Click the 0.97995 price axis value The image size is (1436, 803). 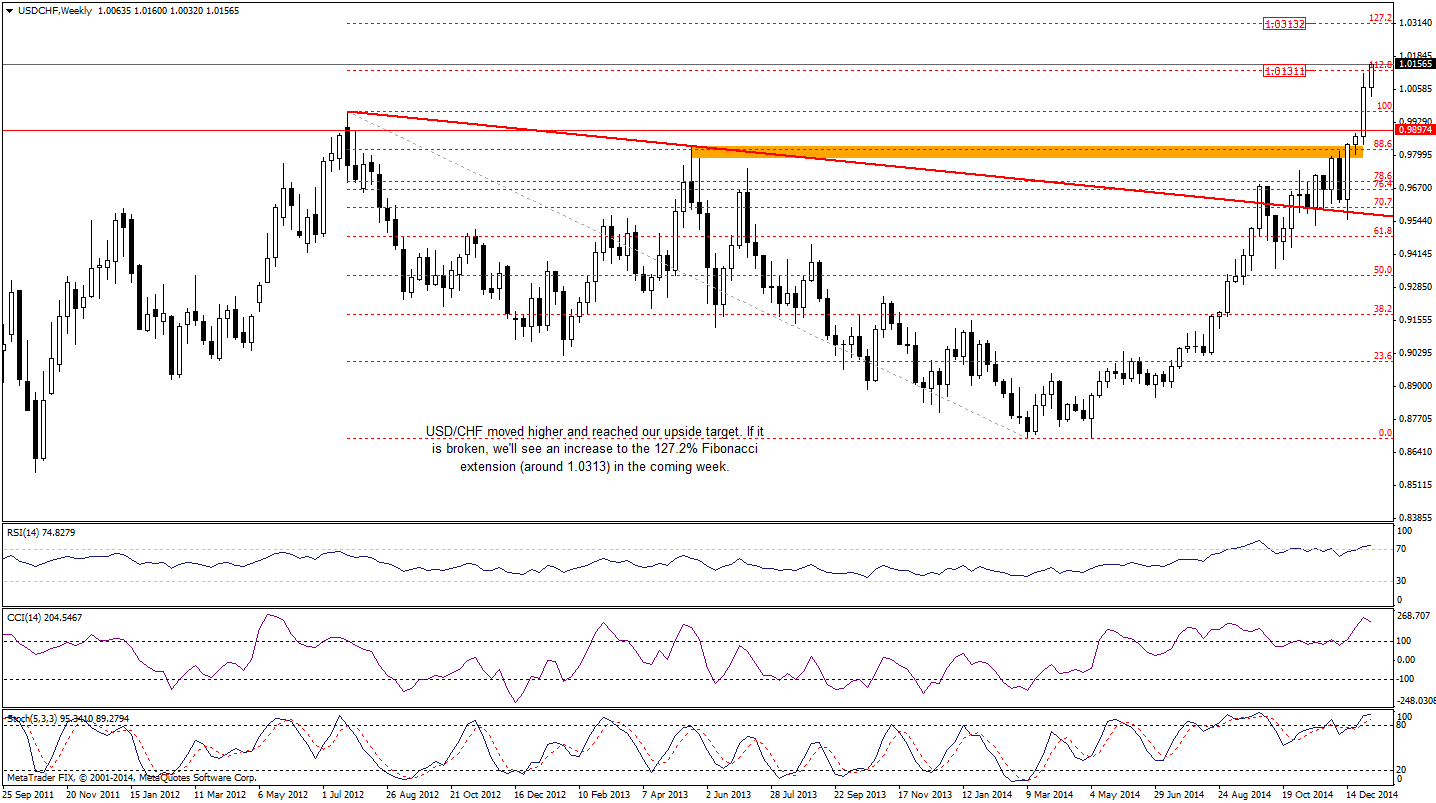[1415, 154]
